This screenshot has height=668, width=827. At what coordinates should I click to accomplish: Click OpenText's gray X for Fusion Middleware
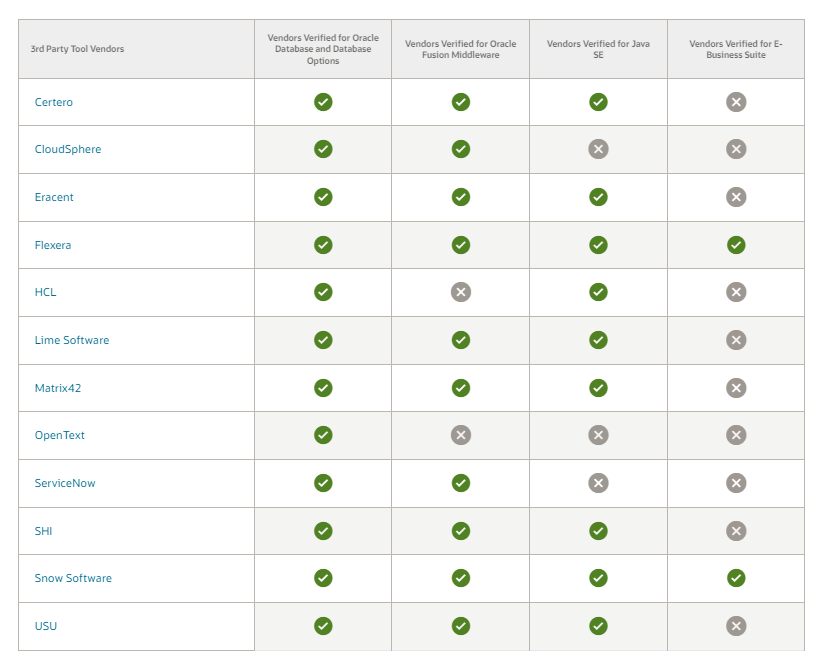pos(461,435)
